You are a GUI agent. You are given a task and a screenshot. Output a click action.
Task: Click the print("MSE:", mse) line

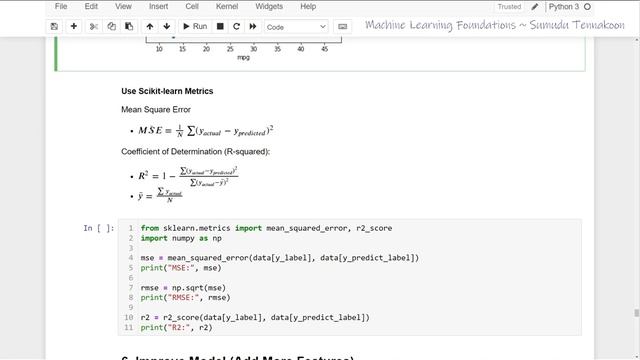tap(181, 268)
